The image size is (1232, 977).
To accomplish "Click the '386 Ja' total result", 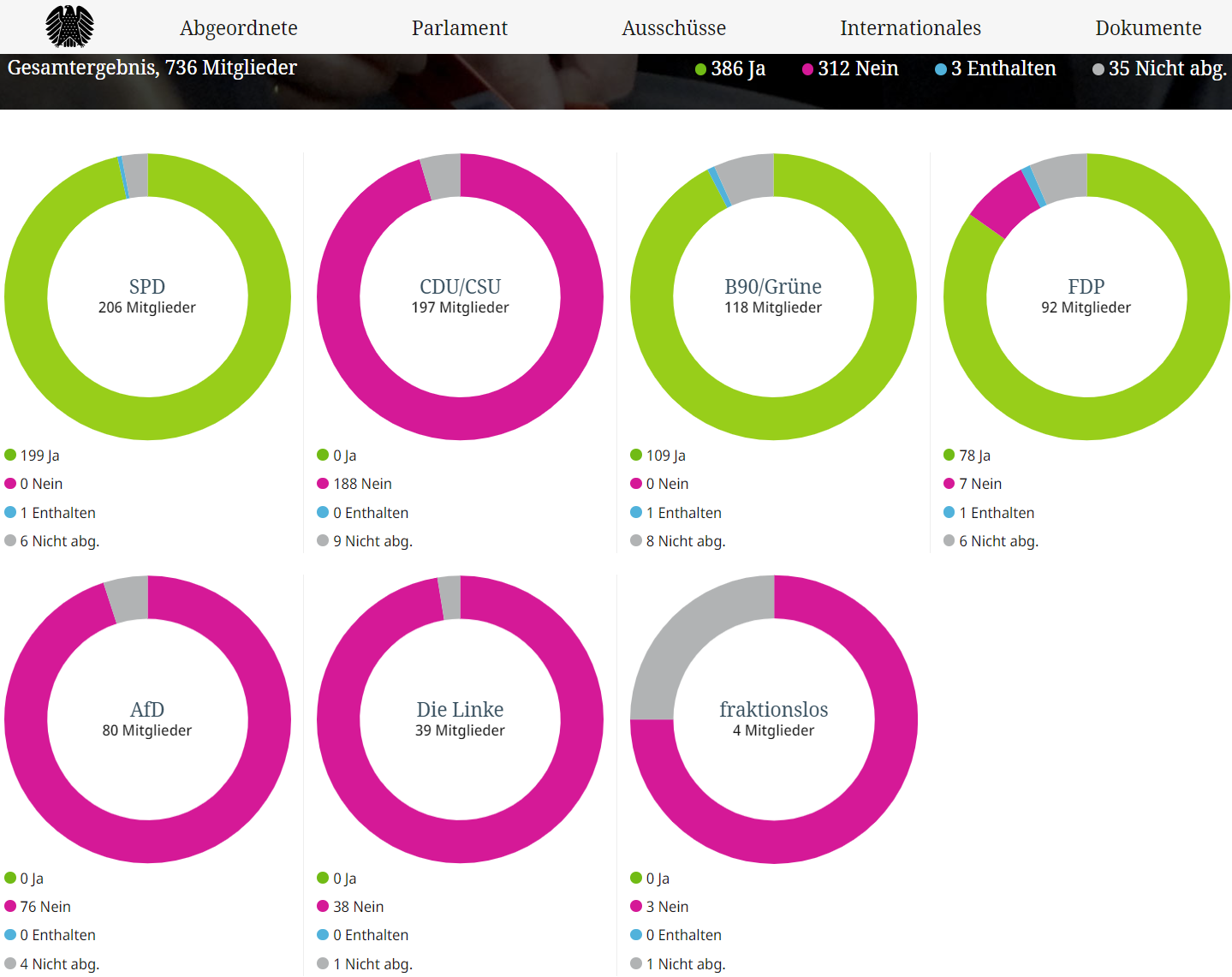I will click(730, 69).
